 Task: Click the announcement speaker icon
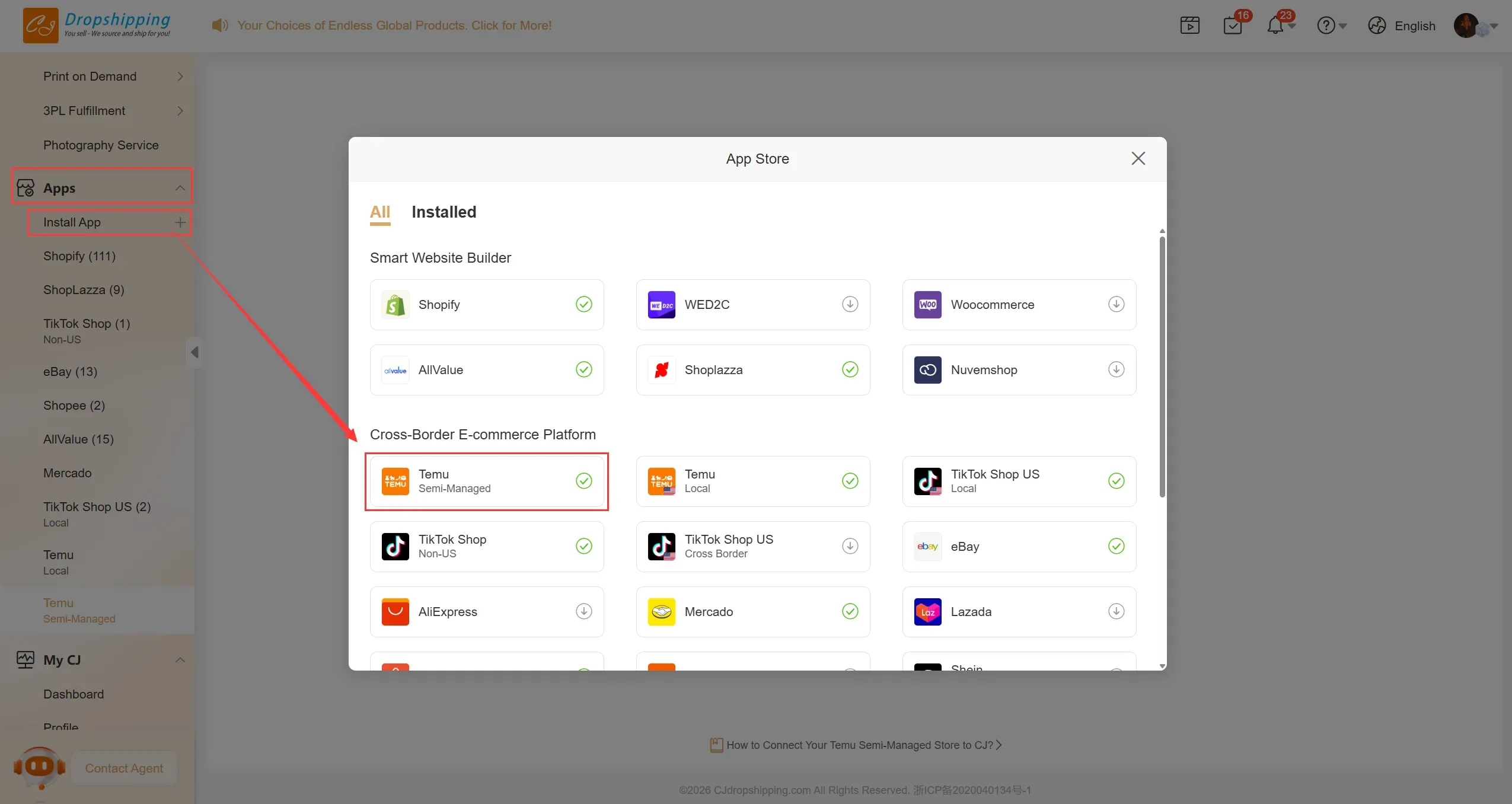tap(219, 25)
